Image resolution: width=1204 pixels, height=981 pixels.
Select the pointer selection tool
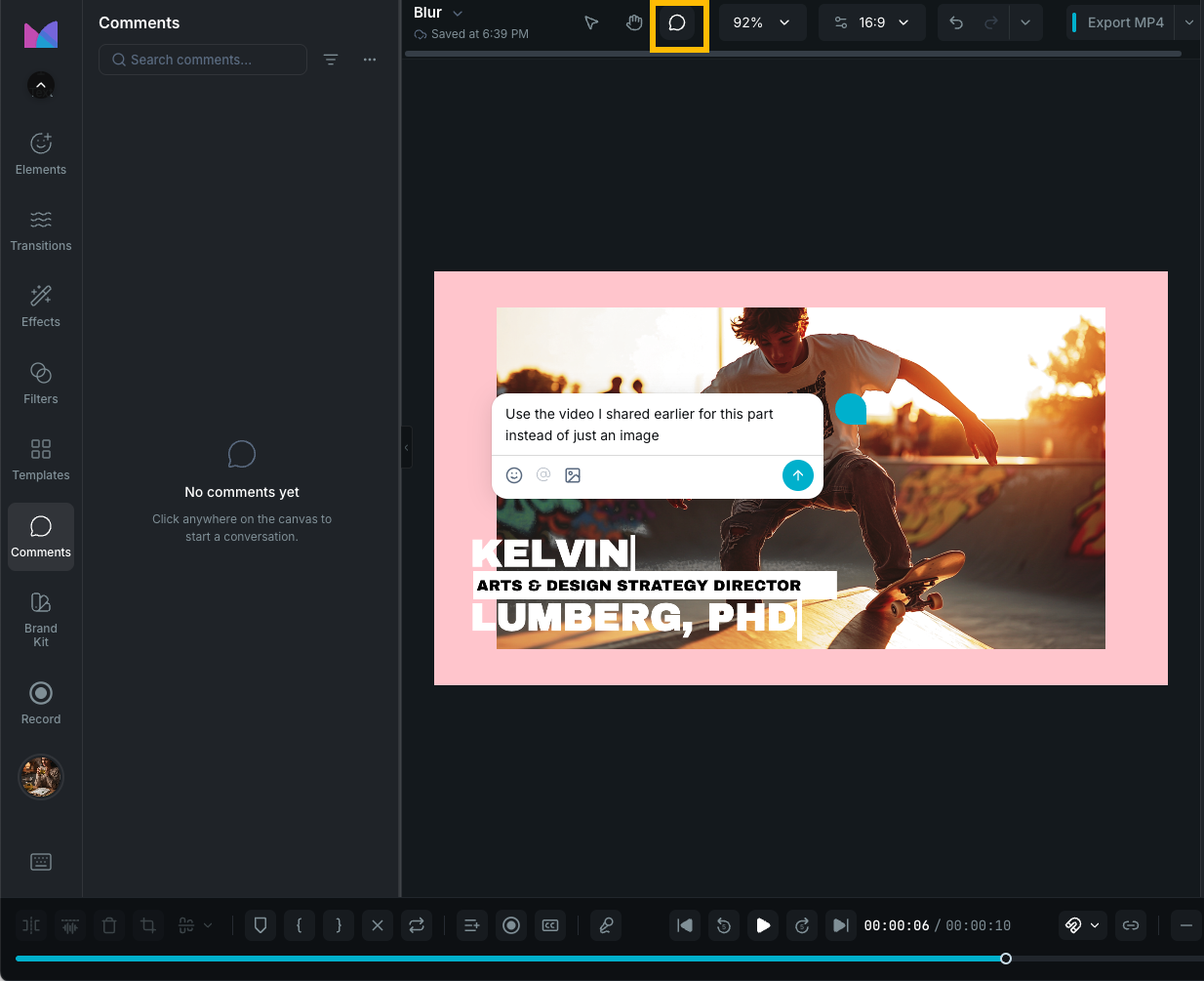[591, 22]
